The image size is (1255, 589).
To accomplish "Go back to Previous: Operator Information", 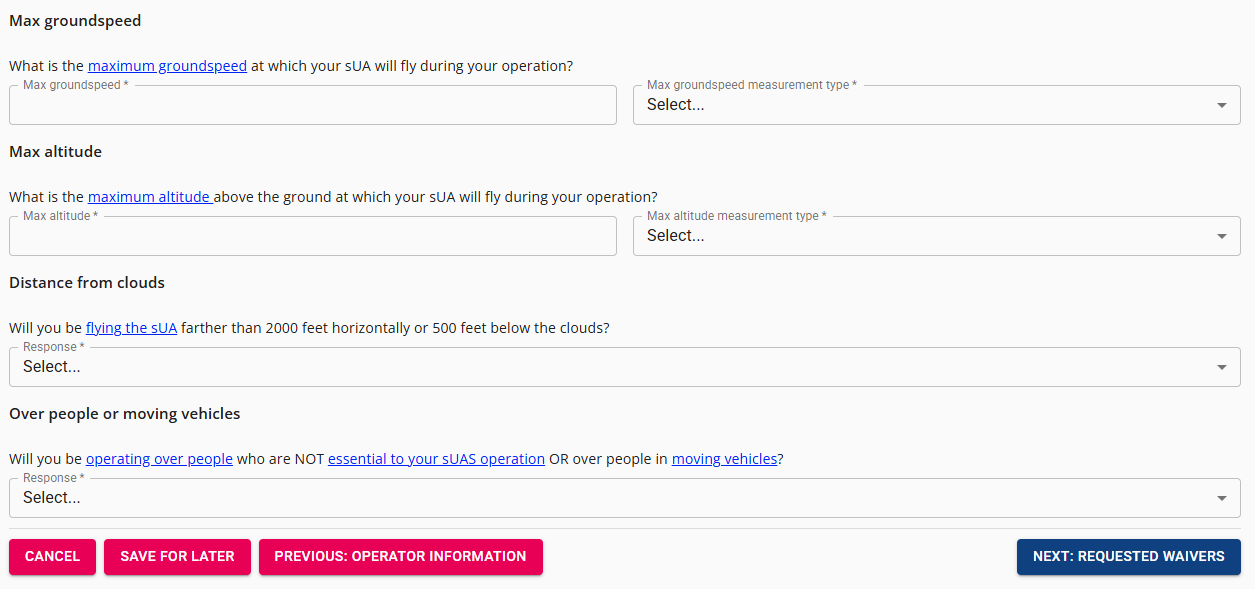I will click(x=400, y=557).
